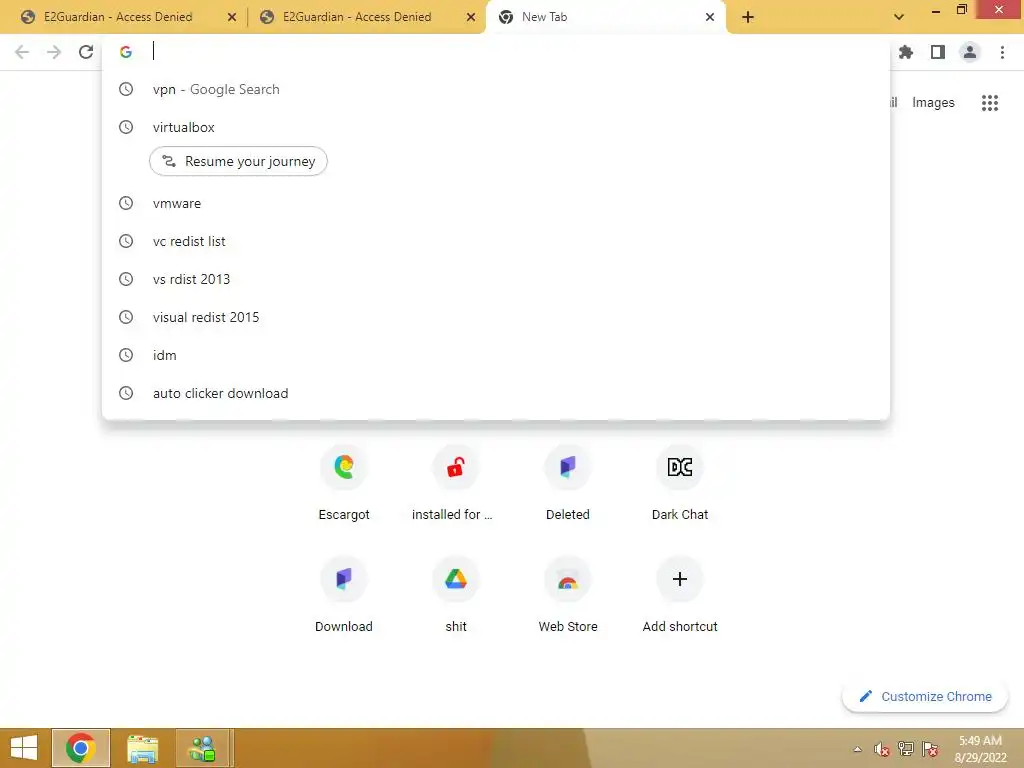
Task: Open the Escargot shortcut
Action: click(344, 483)
